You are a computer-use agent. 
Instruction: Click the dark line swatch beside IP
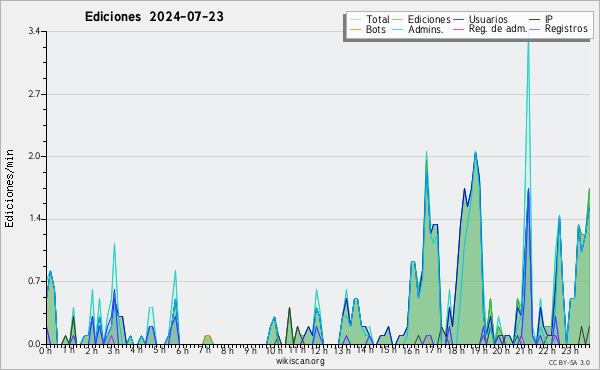535,20
